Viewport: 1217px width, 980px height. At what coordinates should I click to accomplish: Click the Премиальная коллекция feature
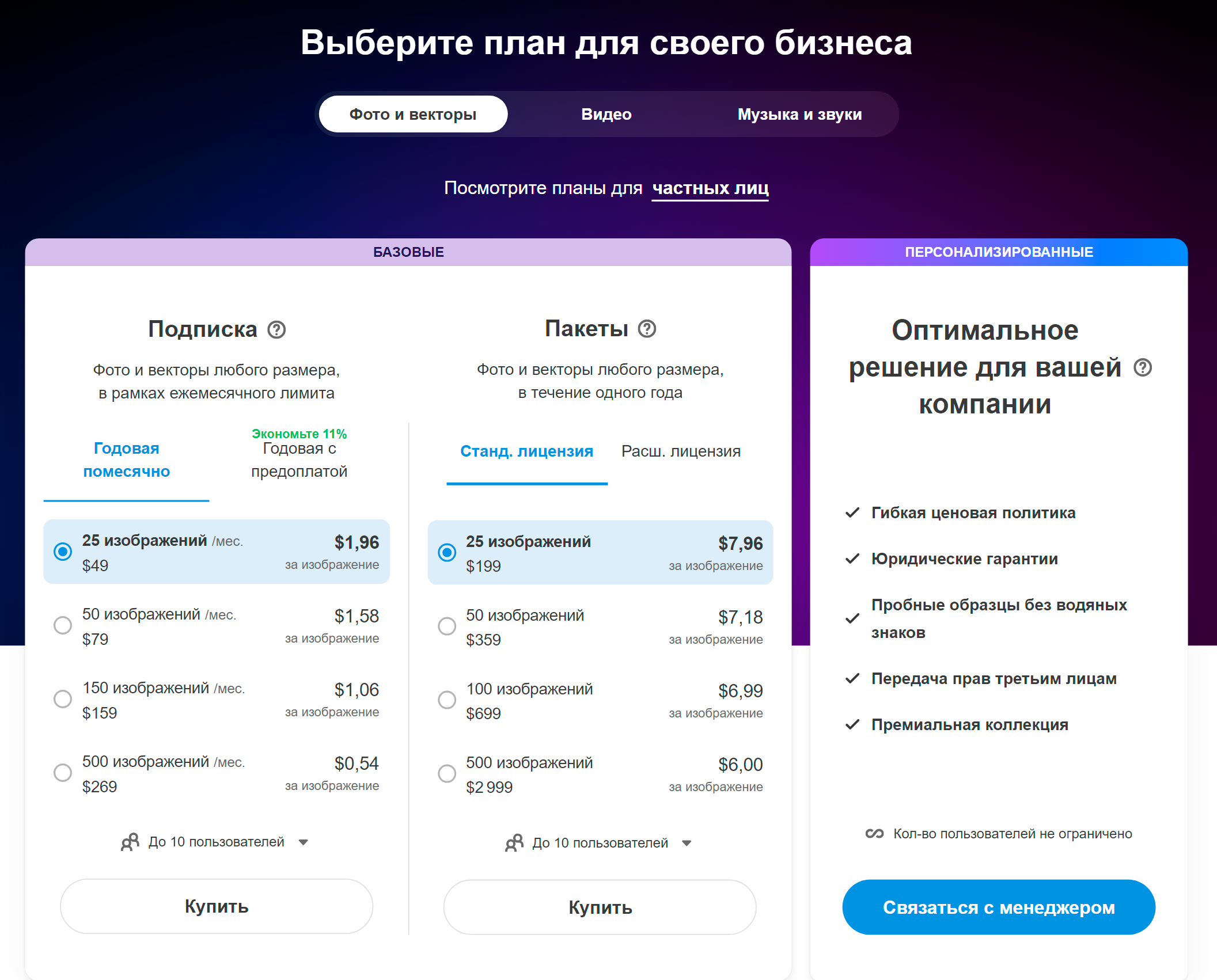click(969, 725)
